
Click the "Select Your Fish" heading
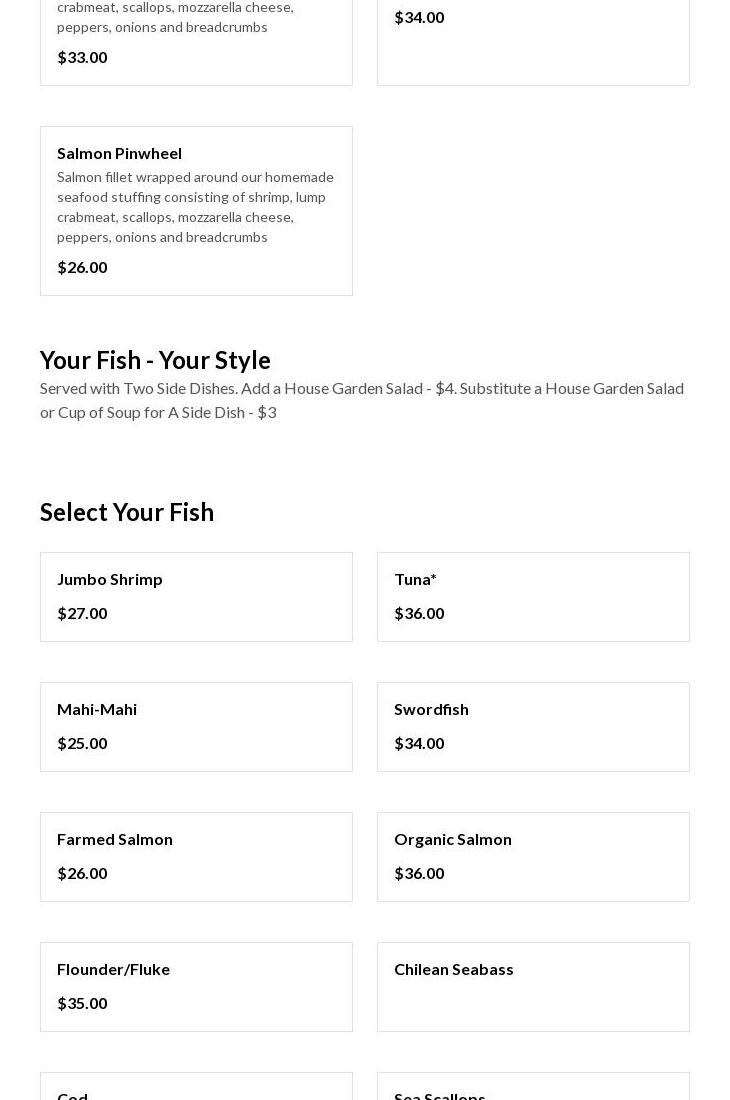127,512
